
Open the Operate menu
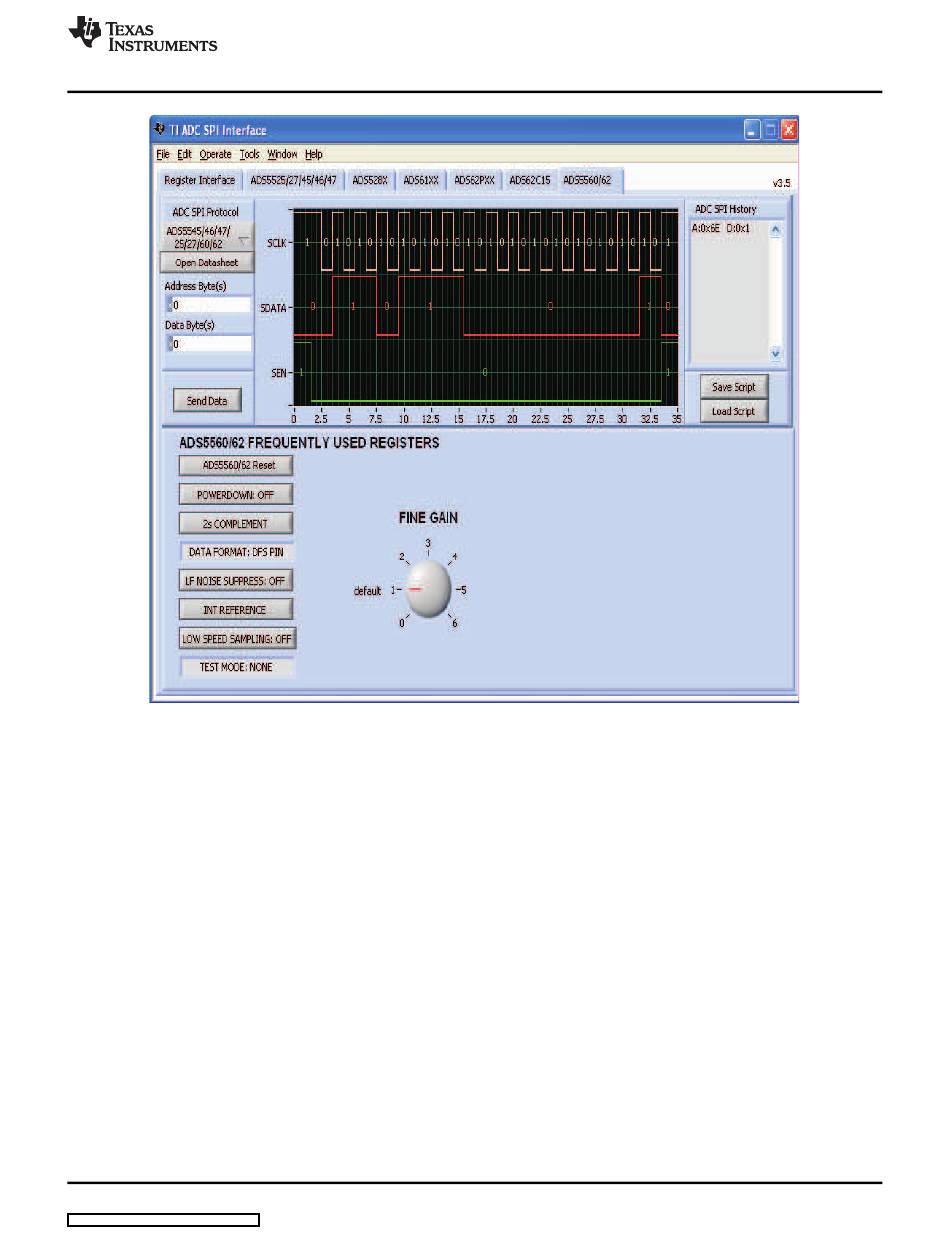point(215,155)
